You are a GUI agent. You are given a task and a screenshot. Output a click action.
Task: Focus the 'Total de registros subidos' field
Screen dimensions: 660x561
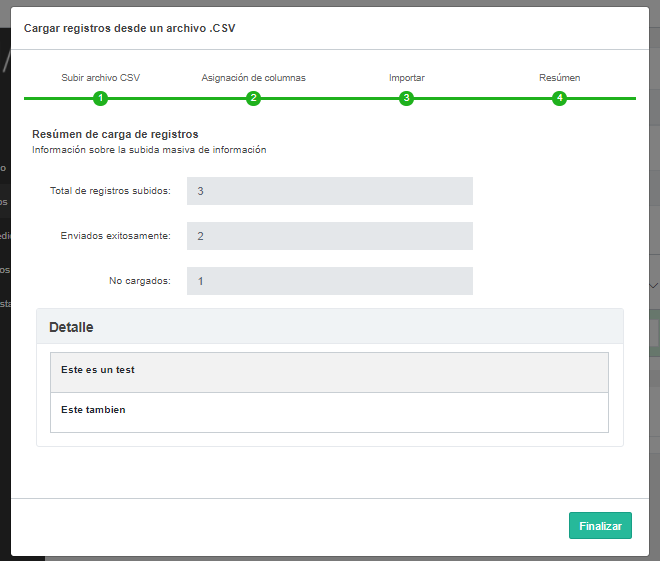point(330,191)
